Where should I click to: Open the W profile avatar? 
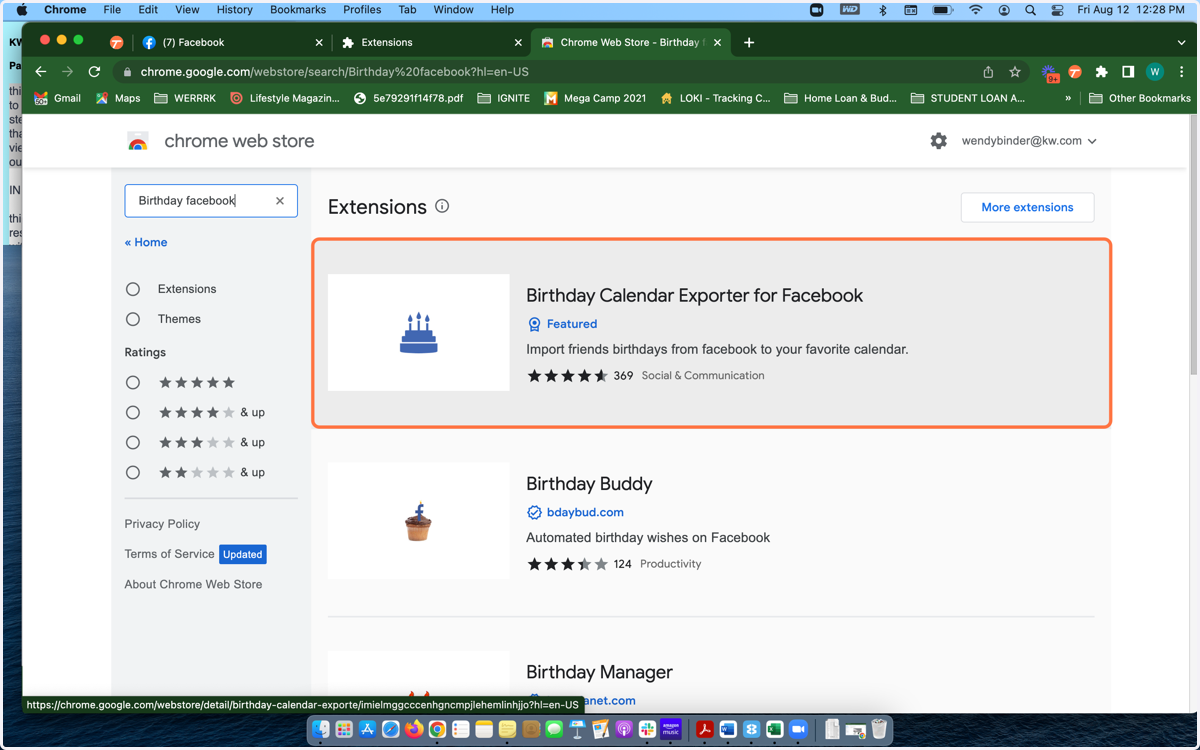pos(1155,72)
